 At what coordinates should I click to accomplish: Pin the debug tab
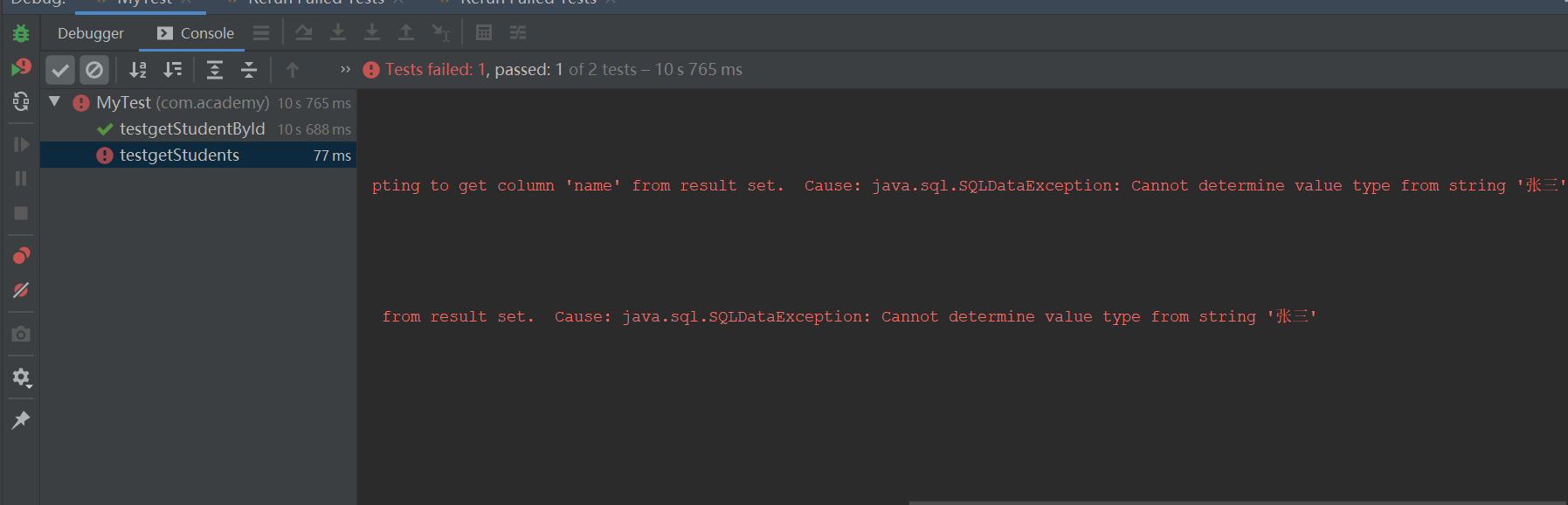(x=21, y=420)
